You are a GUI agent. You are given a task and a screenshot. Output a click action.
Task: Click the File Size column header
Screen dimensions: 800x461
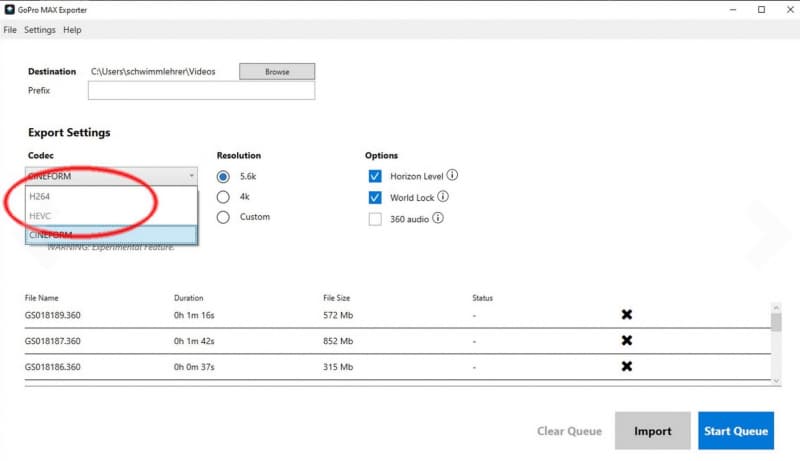click(336, 298)
